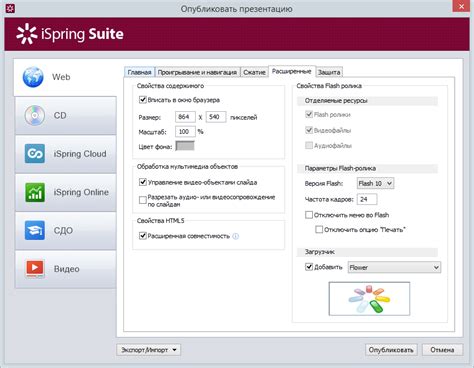Click the Отделяемые ресурсы heading
Screen dimensions: 474x368
[x=336, y=101]
